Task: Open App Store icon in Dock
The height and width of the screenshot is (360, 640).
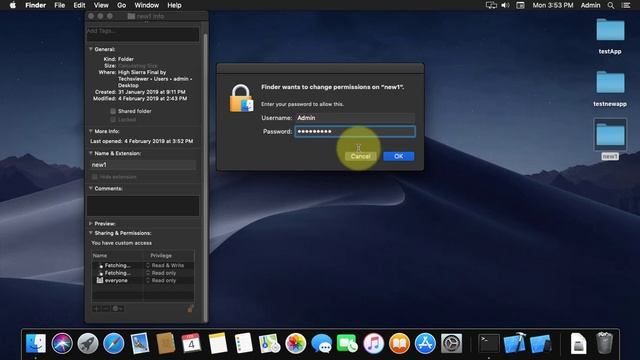Action: coord(425,343)
